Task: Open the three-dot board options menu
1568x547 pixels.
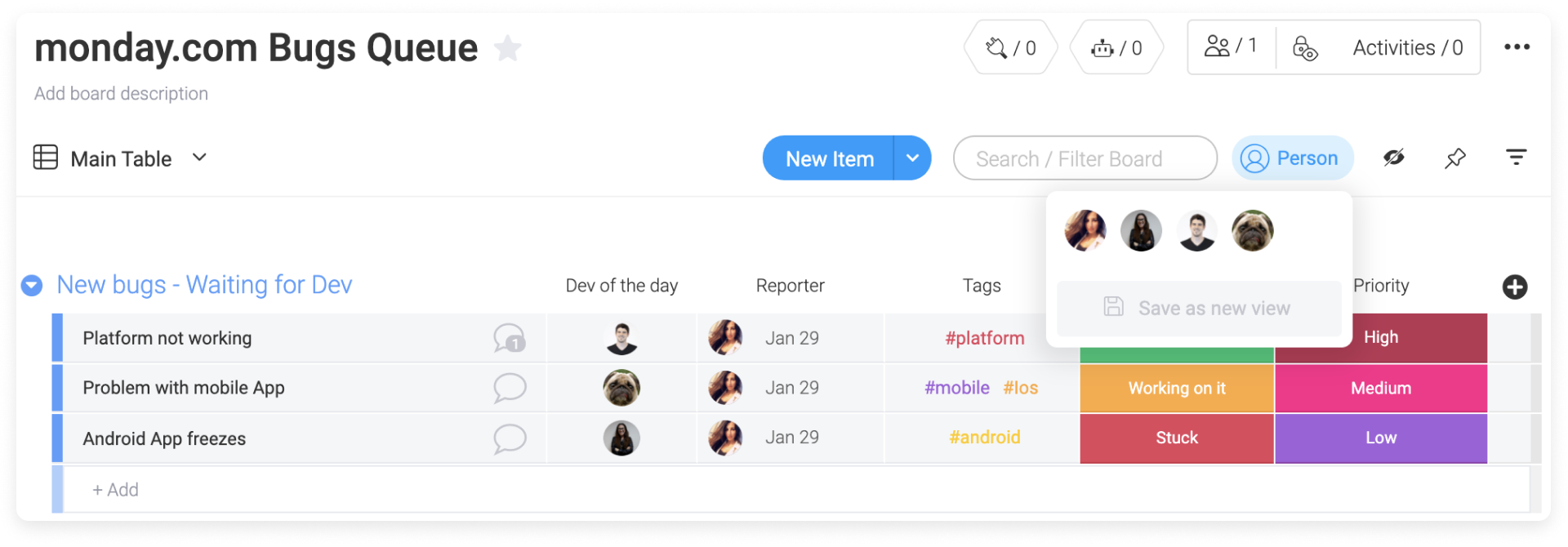Action: click(1517, 47)
